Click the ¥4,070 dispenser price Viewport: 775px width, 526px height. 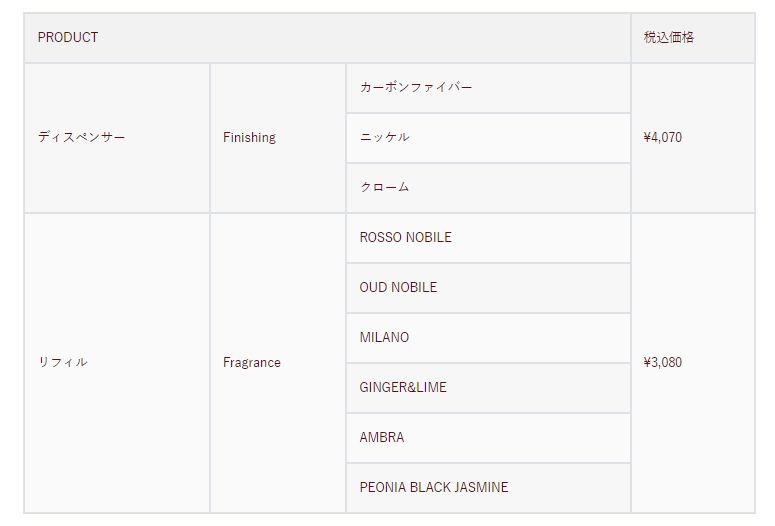663,138
